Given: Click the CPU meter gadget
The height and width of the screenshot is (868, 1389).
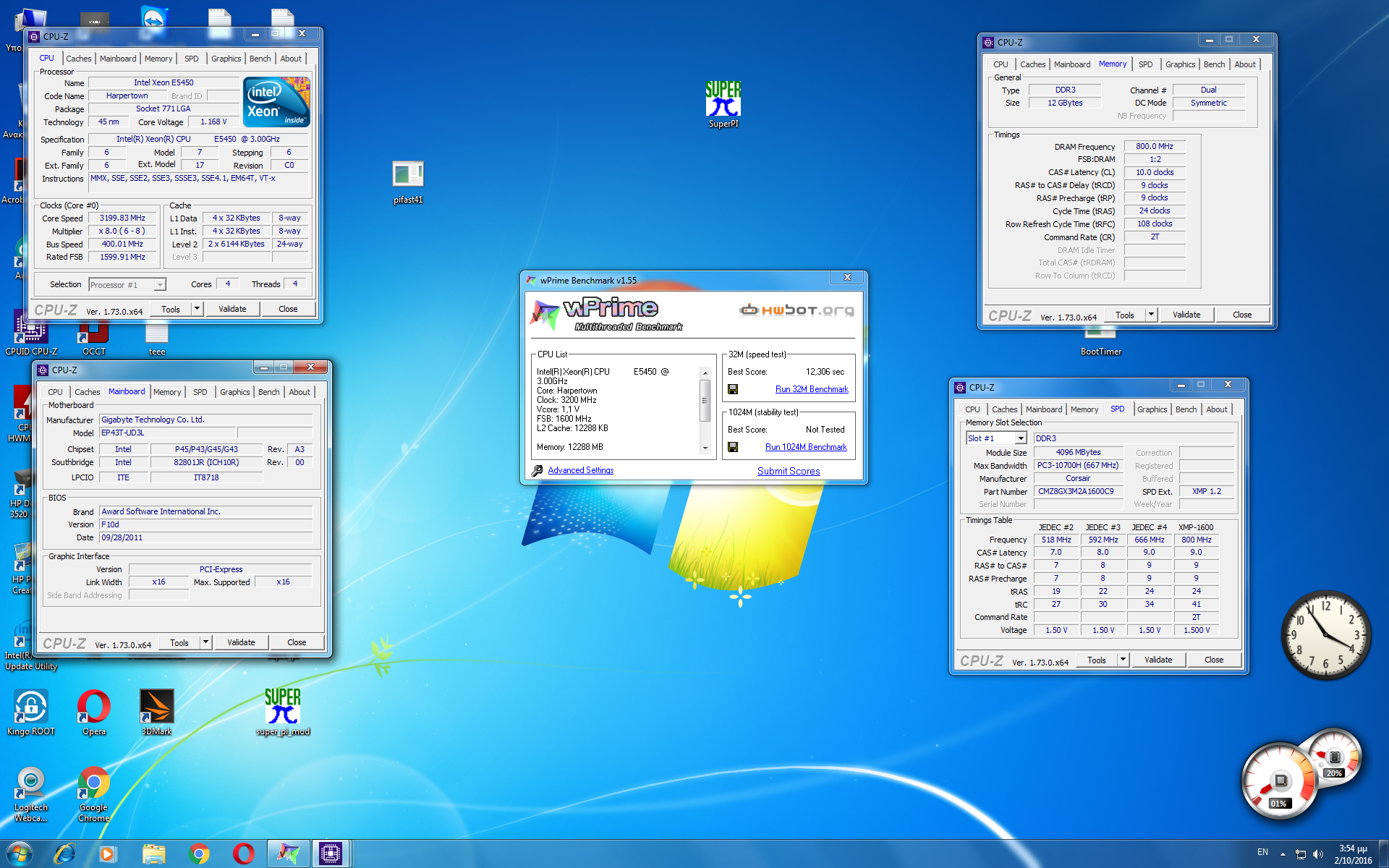Looking at the screenshot, I should 1281,781.
